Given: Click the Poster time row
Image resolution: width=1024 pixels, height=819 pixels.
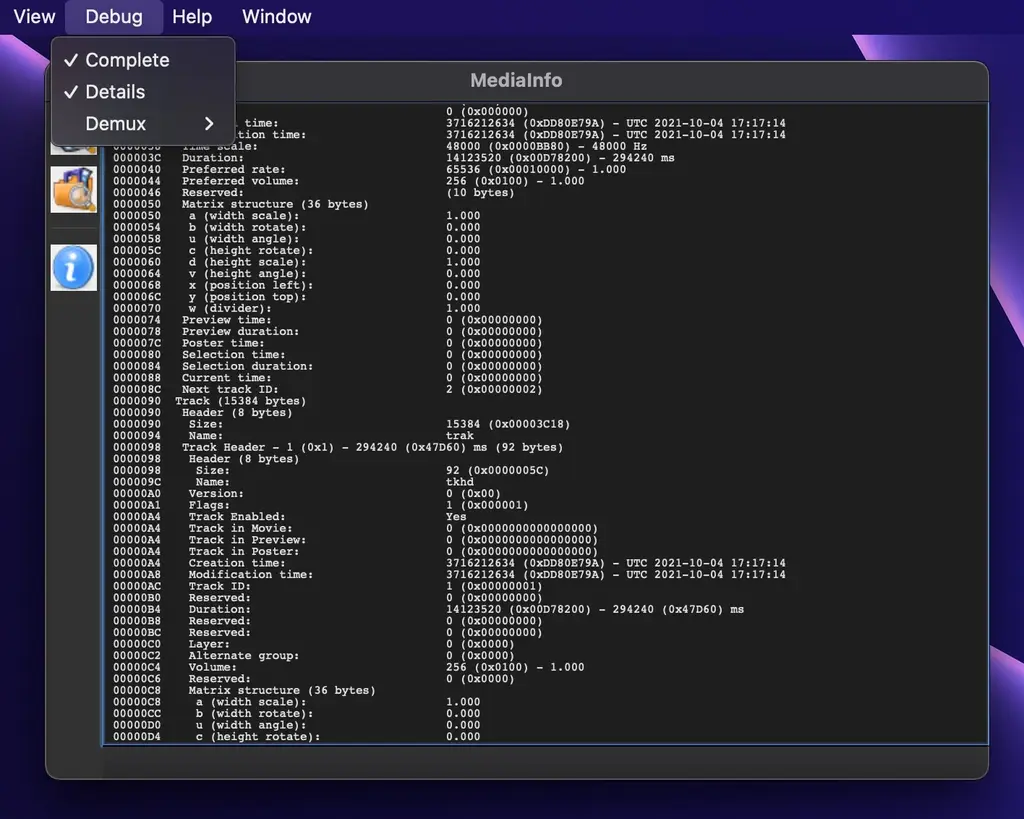Looking at the screenshot, I should (x=328, y=344).
